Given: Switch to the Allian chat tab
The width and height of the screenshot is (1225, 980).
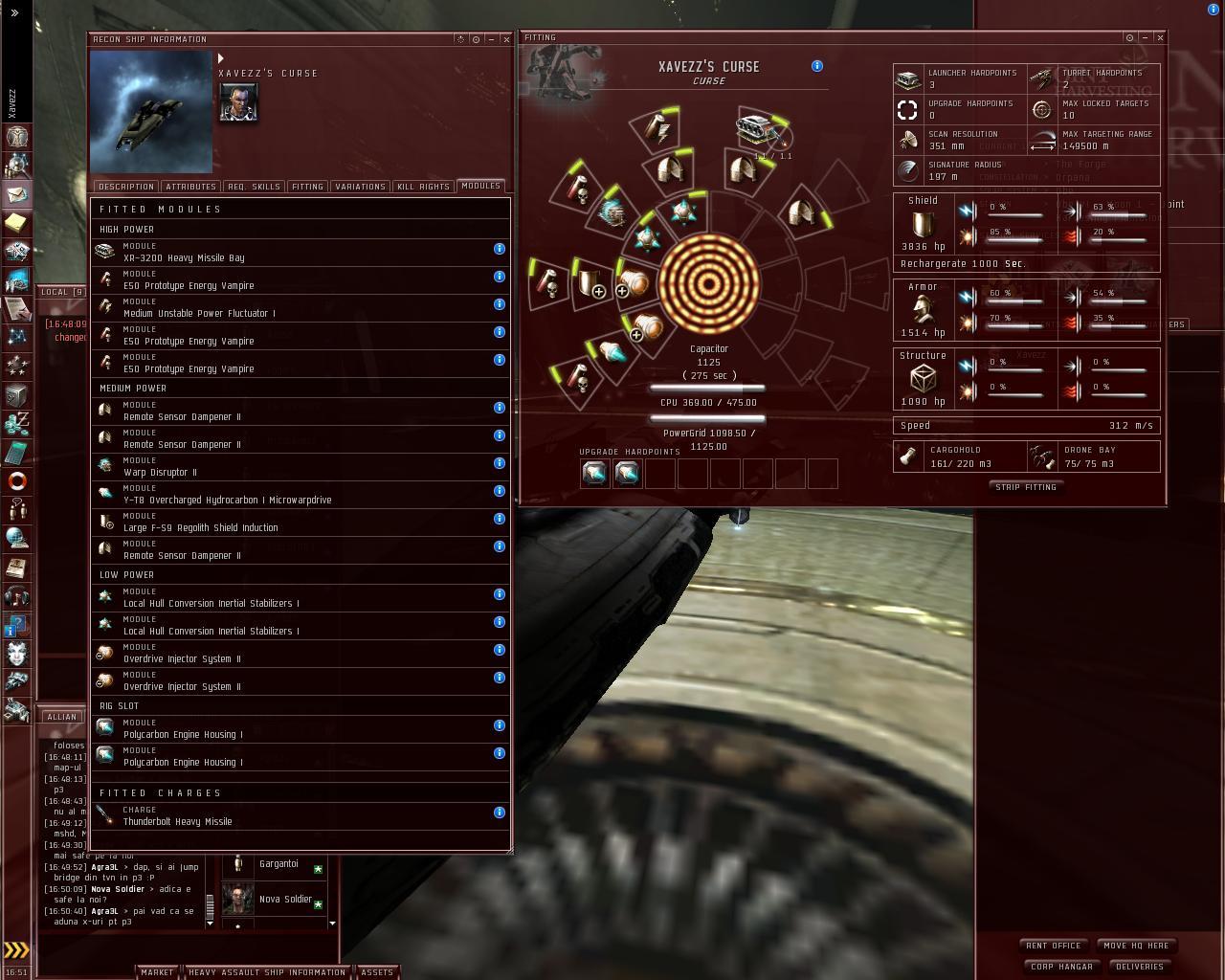Looking at the screenshot, I should 61,717.
